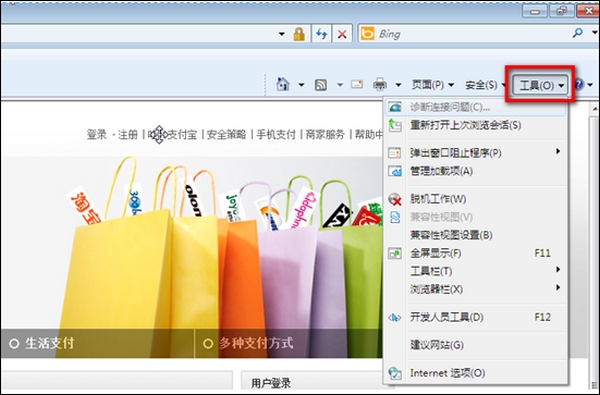This screenshot has width=600, height=395.
Task: Open Internet 选项(O)
Action: [476, 373]
